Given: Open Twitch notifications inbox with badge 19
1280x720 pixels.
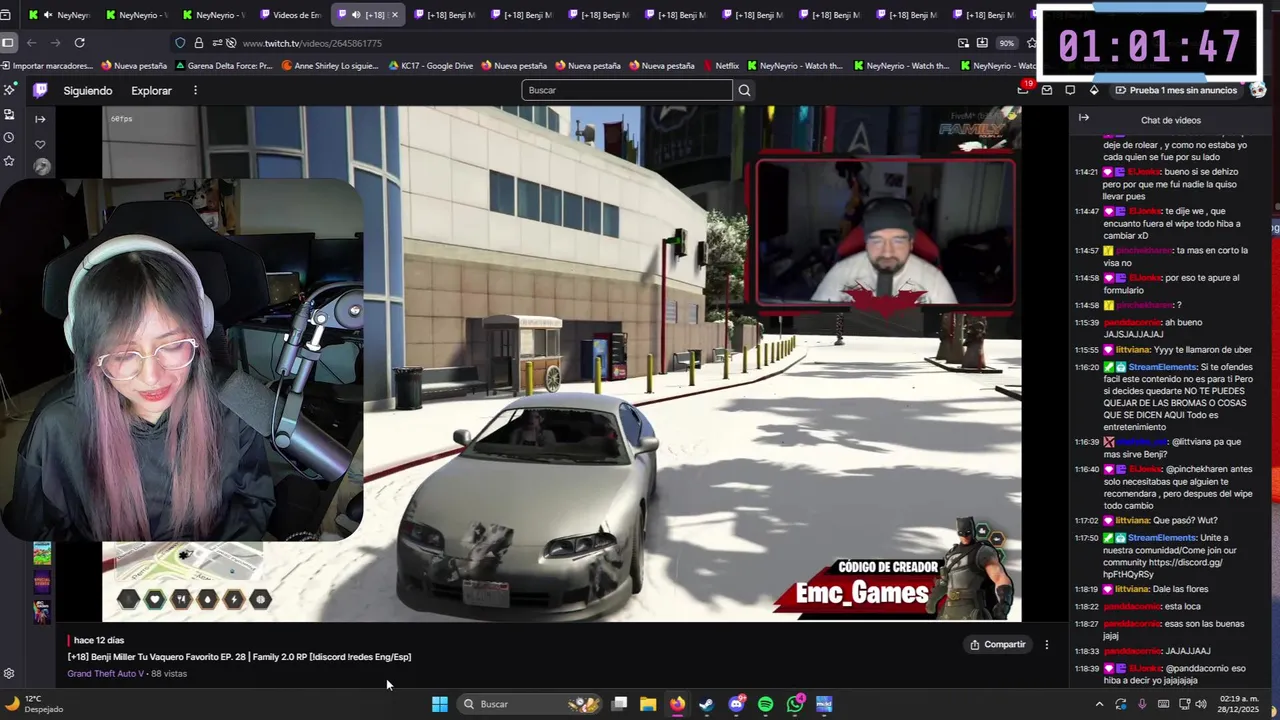Looking at the screenshot, I should click(1023, 90).
